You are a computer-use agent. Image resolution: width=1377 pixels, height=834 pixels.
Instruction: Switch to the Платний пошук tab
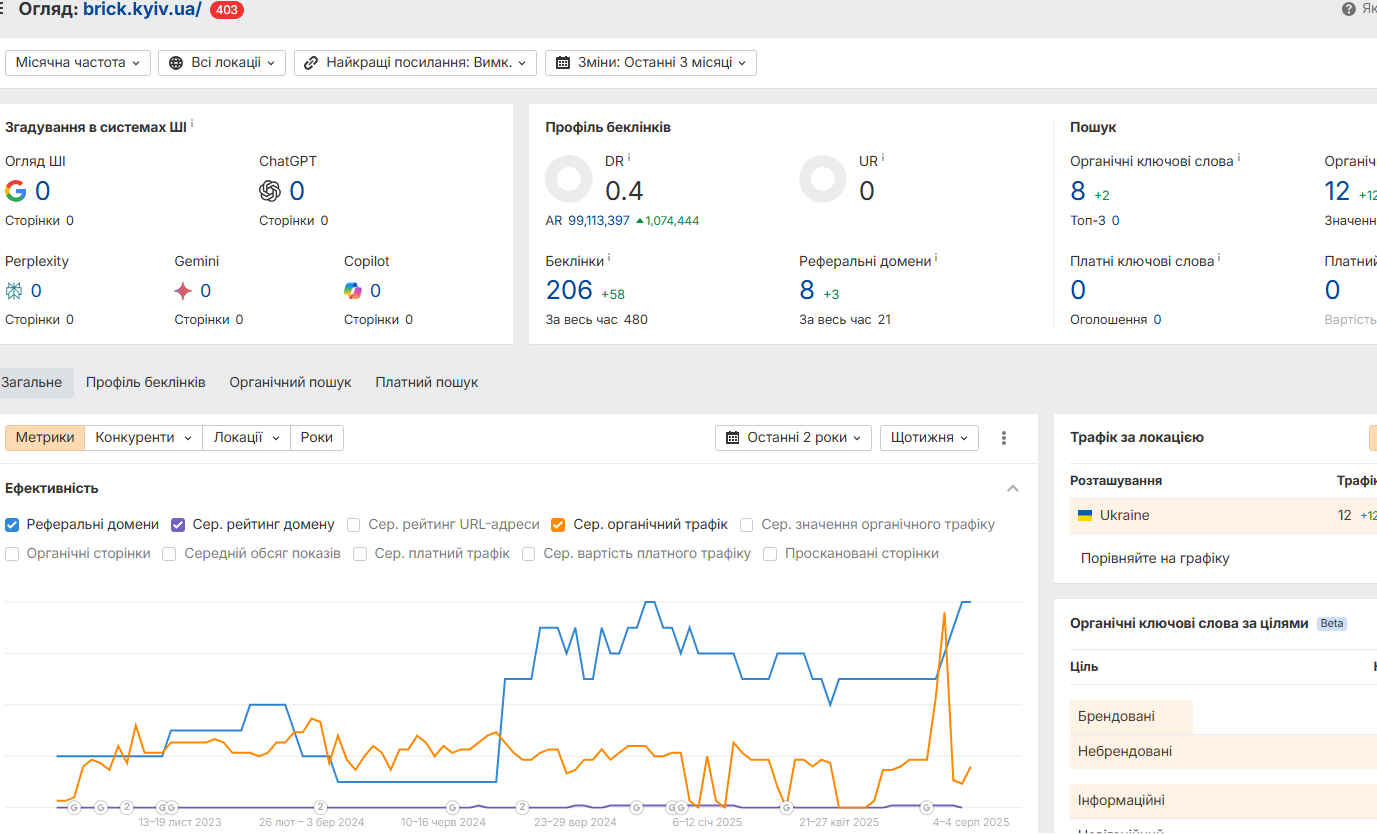[x=427, y=382]
